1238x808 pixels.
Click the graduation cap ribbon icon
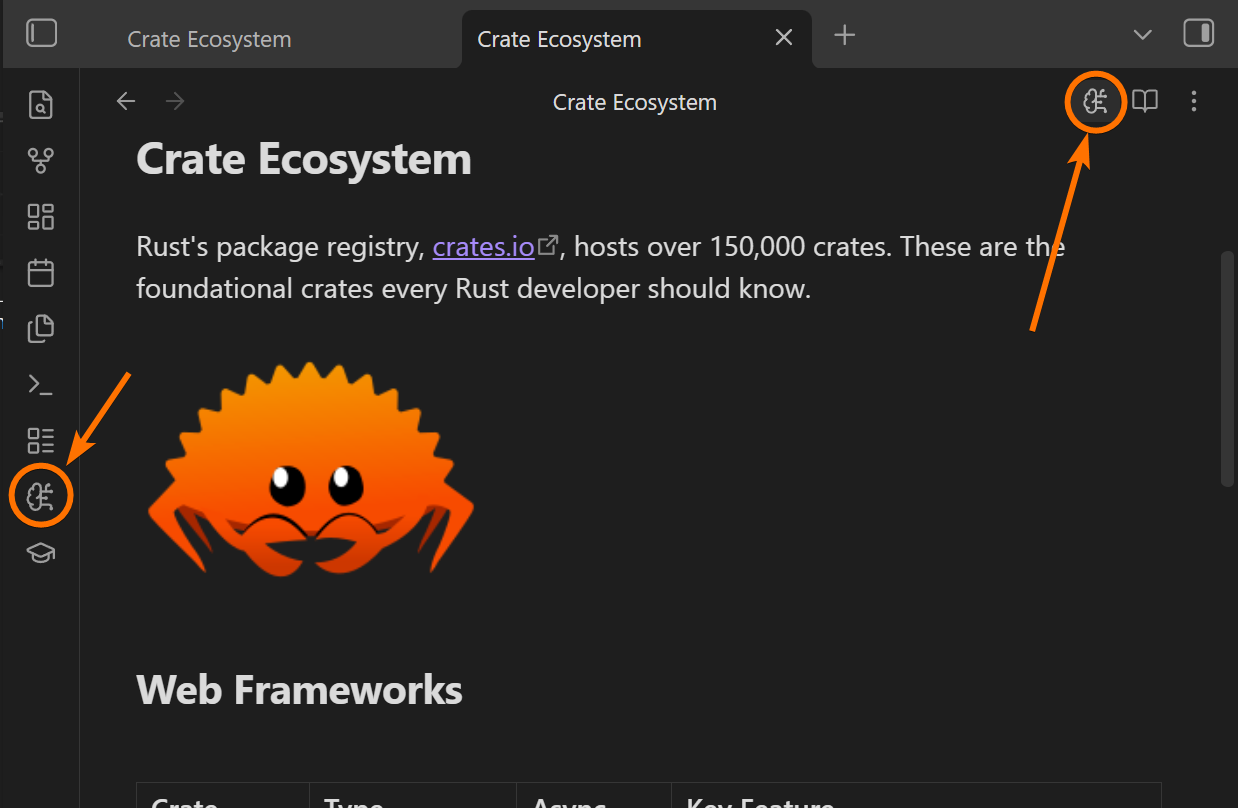click(41, 552)
